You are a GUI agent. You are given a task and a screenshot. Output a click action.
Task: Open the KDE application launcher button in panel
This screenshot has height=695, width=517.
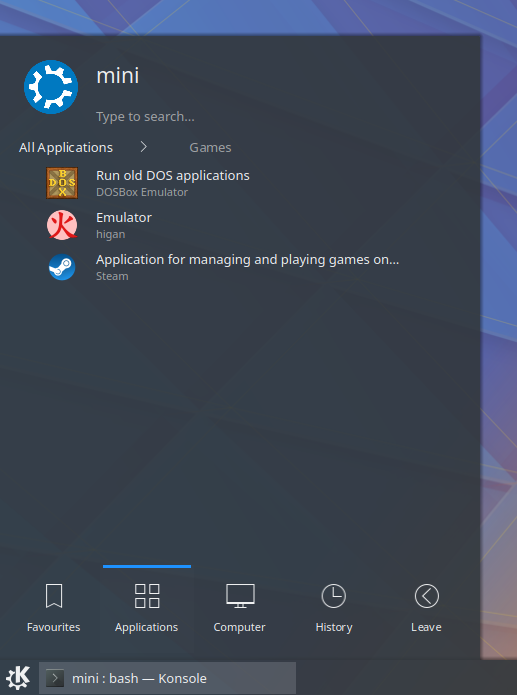coord(18,678)
